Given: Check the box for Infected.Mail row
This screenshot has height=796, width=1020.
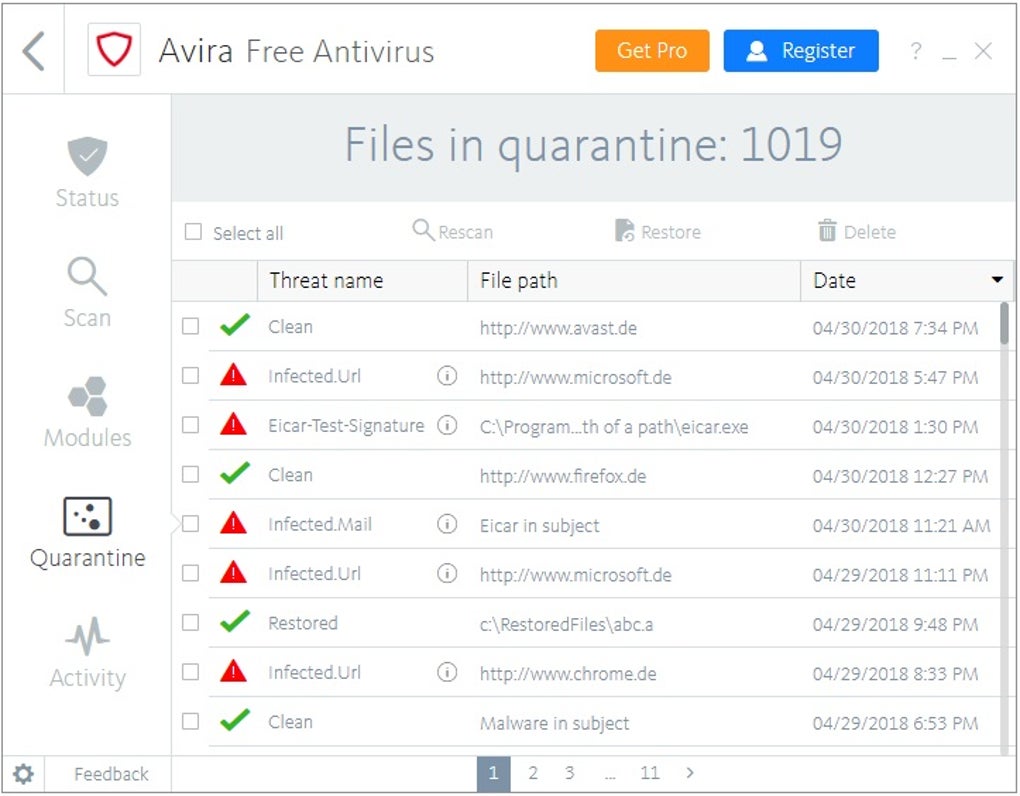Looking at the screenshot, I should click(x=191, y=524).
